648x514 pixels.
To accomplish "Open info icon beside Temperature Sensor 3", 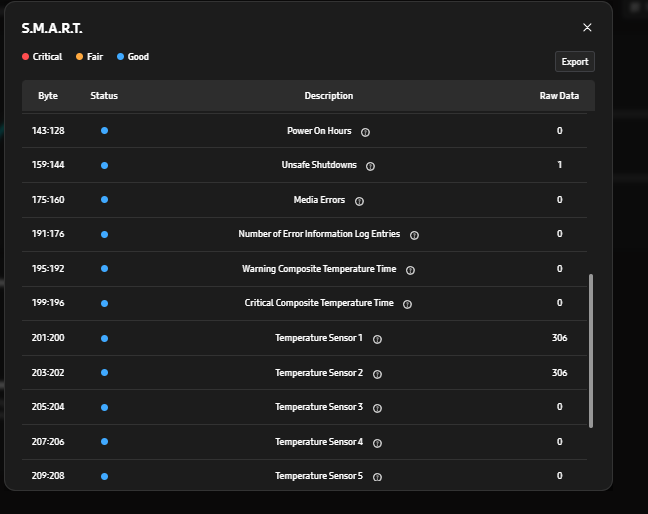I will [x=377, y=408].
